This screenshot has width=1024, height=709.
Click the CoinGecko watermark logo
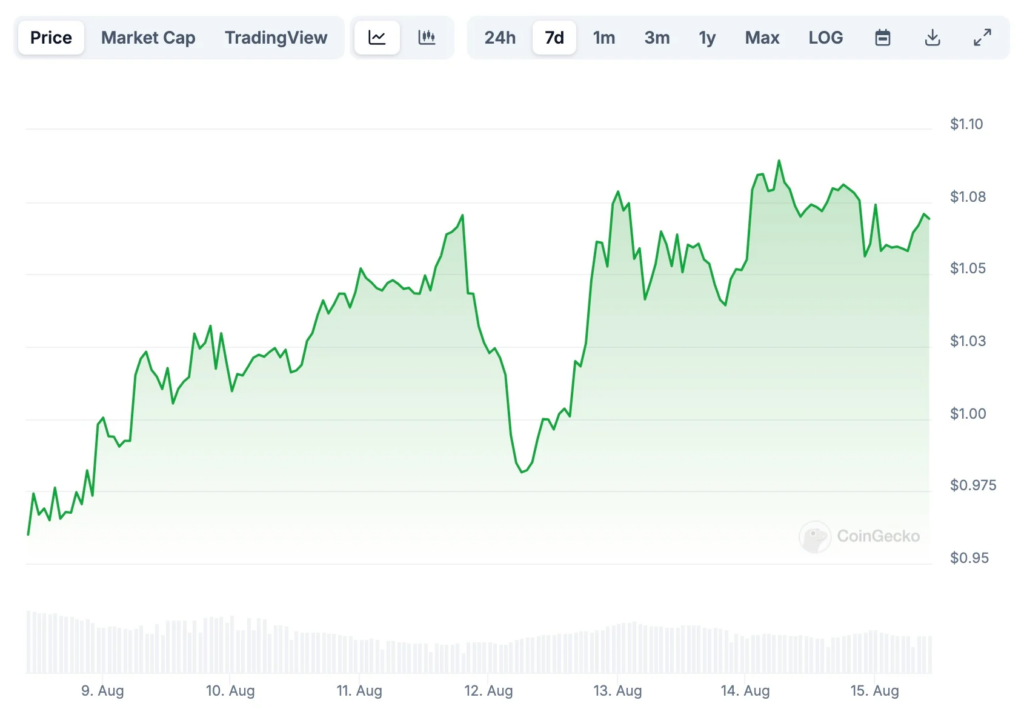(859, 536)
